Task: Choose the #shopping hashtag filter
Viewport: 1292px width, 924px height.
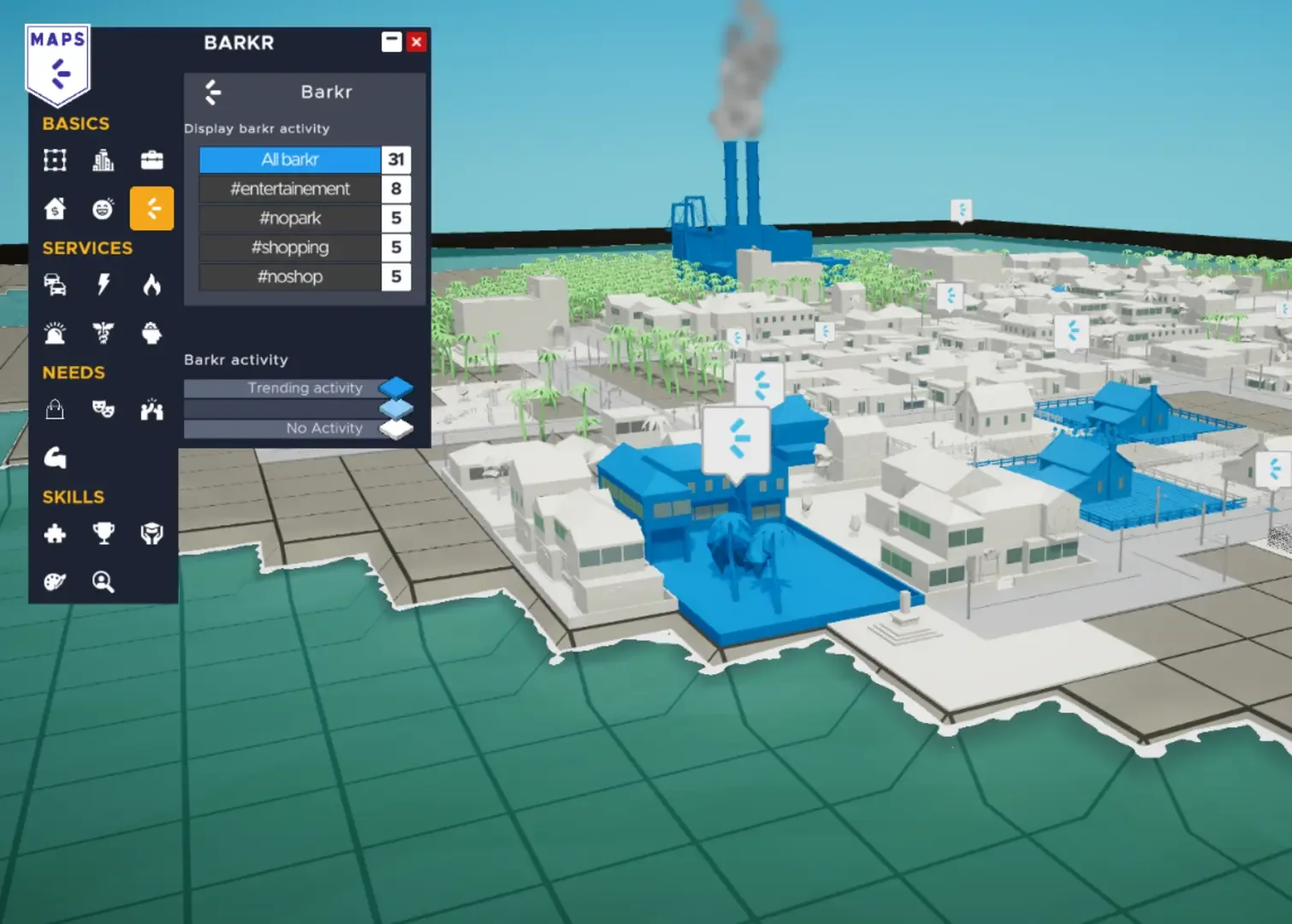Action: coord(290,247)
